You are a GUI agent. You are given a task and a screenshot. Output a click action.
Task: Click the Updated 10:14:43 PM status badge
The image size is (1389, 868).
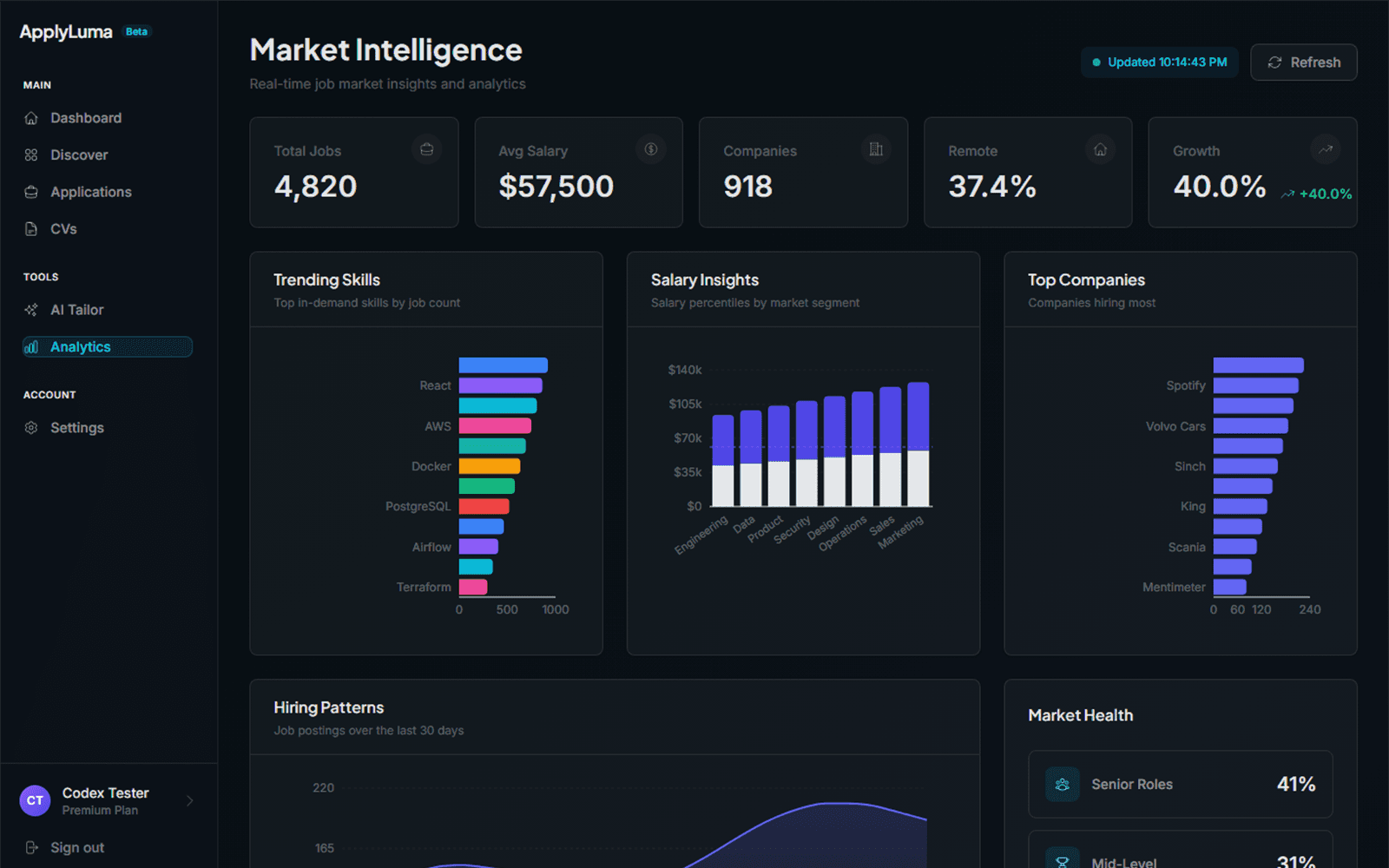1159,62
